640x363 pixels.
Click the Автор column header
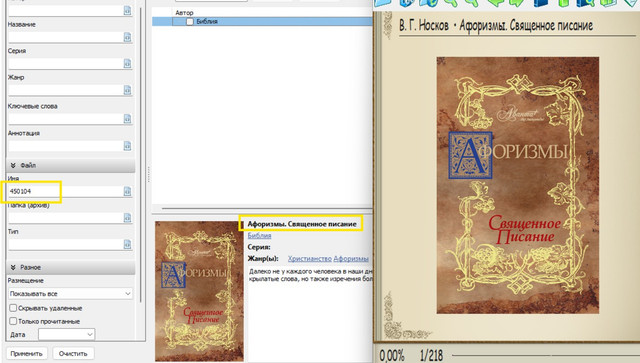coord(184,13)
